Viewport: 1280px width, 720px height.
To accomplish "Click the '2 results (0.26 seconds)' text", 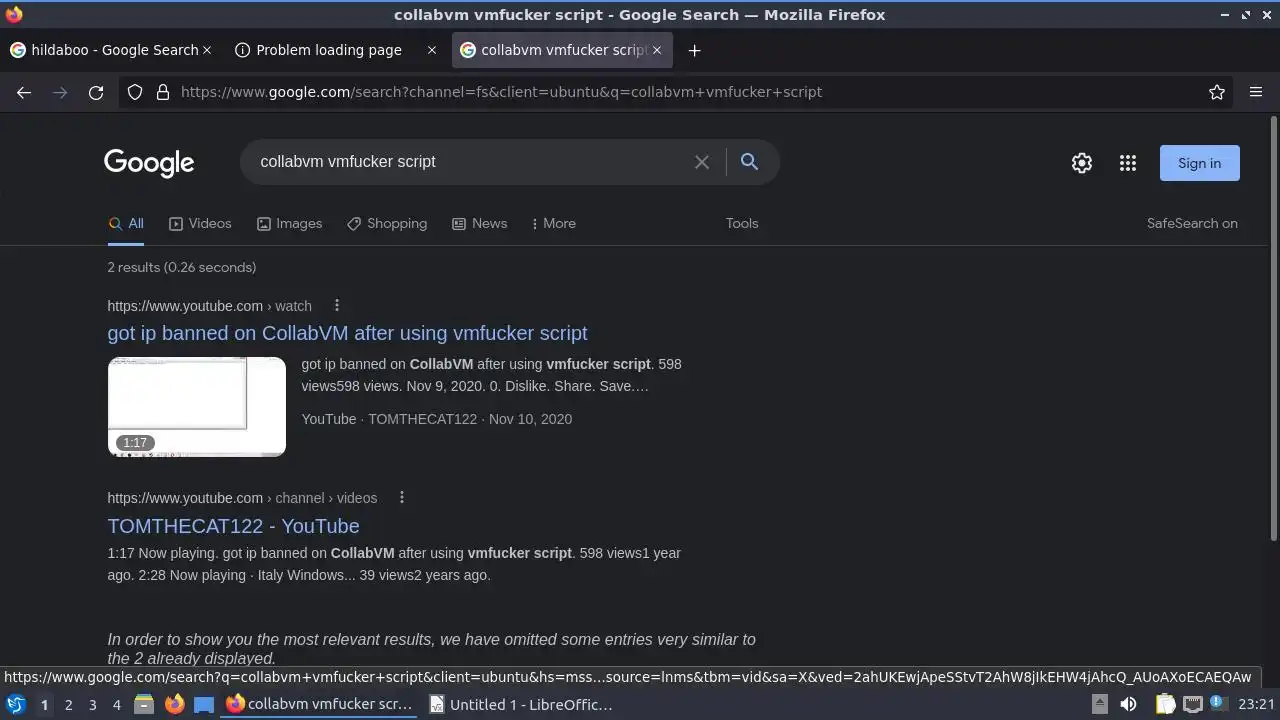I will coord(182,267).
